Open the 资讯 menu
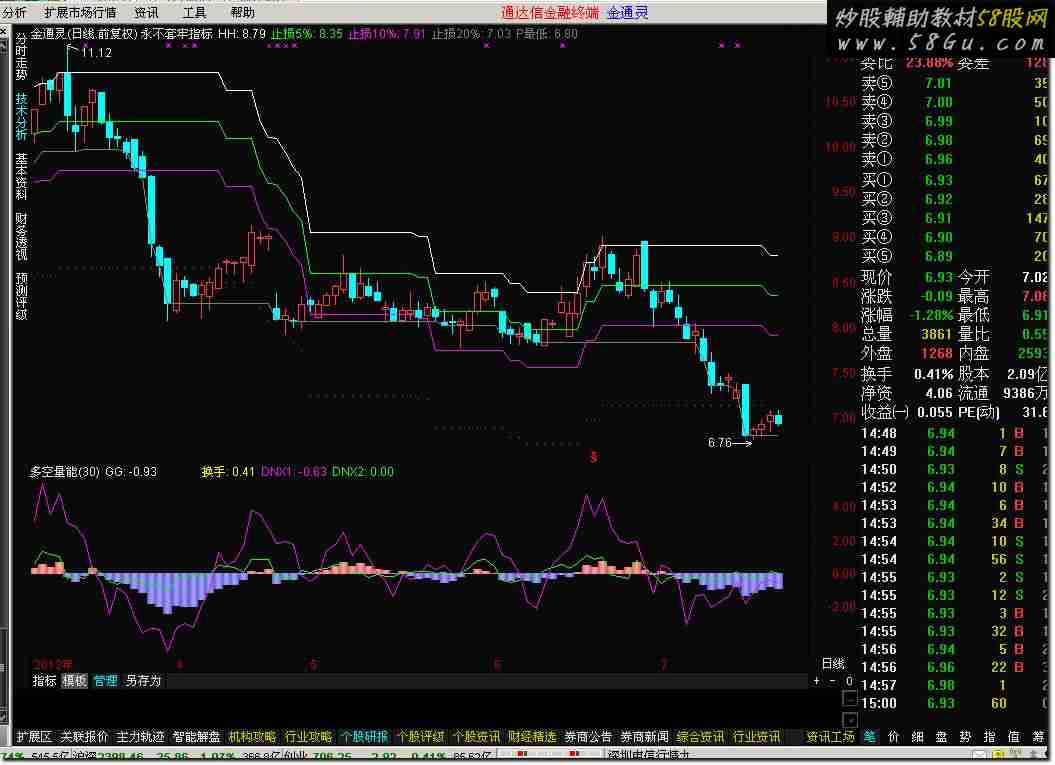Viewport: 1055px width, 765px height. [146, 12]
